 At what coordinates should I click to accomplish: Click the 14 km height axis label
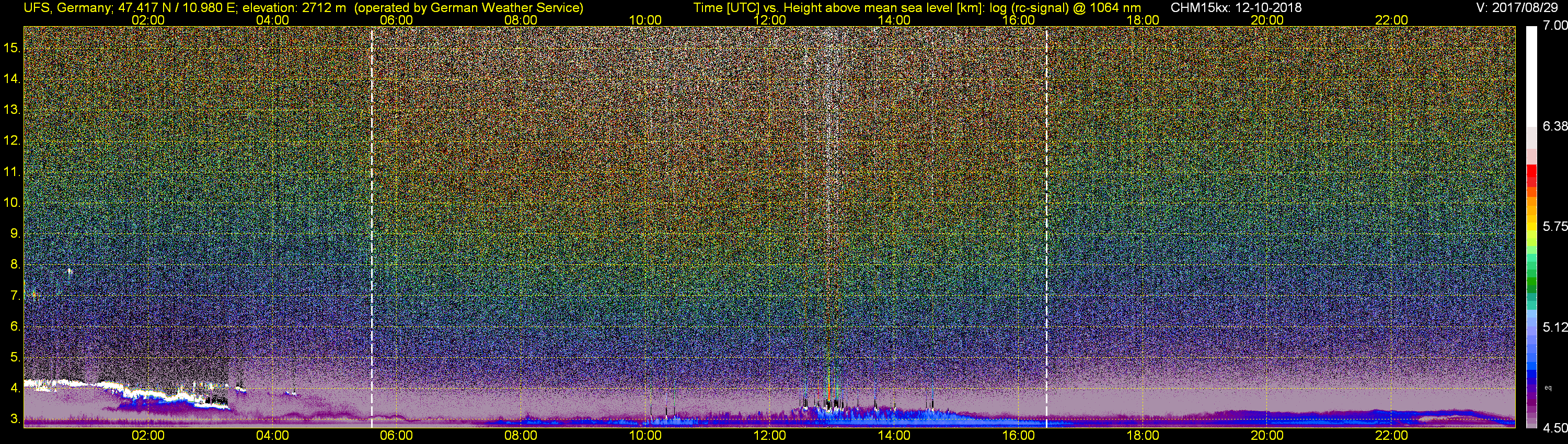(x=12, y=79)
